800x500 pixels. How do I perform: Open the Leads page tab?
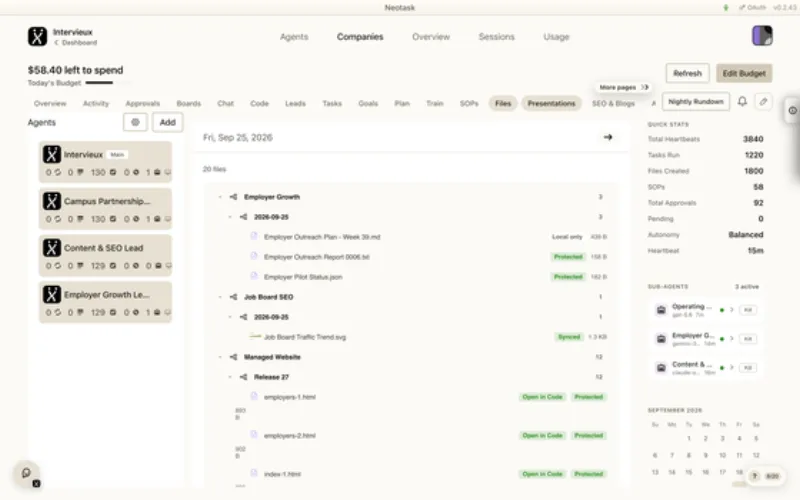(x=295, y=104)
